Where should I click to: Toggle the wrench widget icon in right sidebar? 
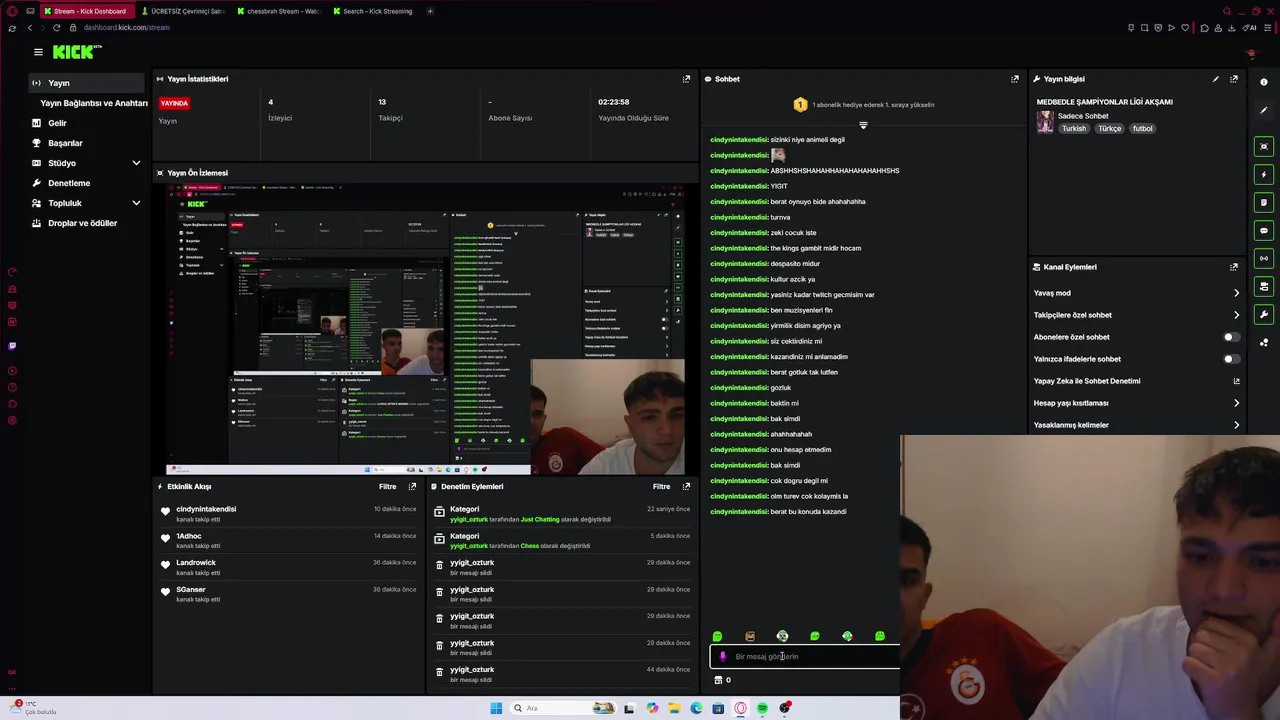(x=1264, y=314)
